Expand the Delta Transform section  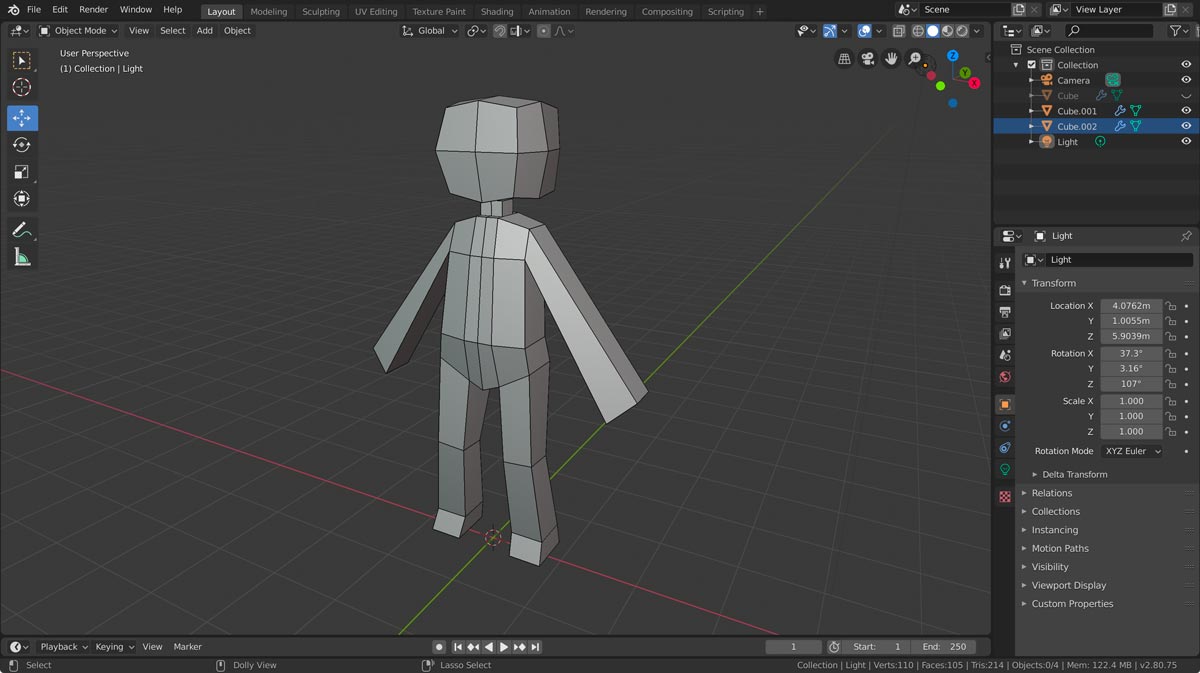[1074, 474]
